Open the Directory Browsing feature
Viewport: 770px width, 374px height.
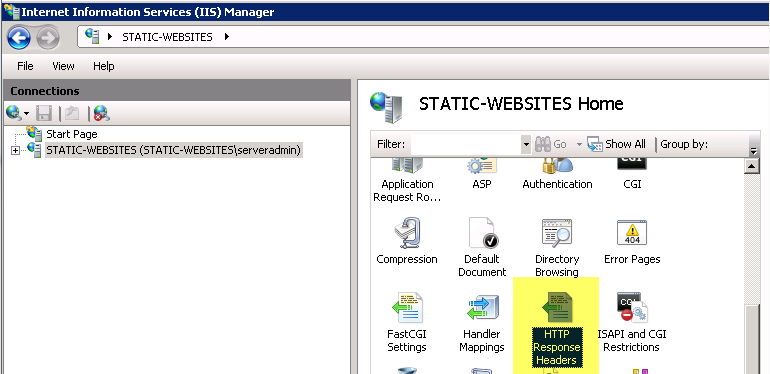tap(557, 248)
